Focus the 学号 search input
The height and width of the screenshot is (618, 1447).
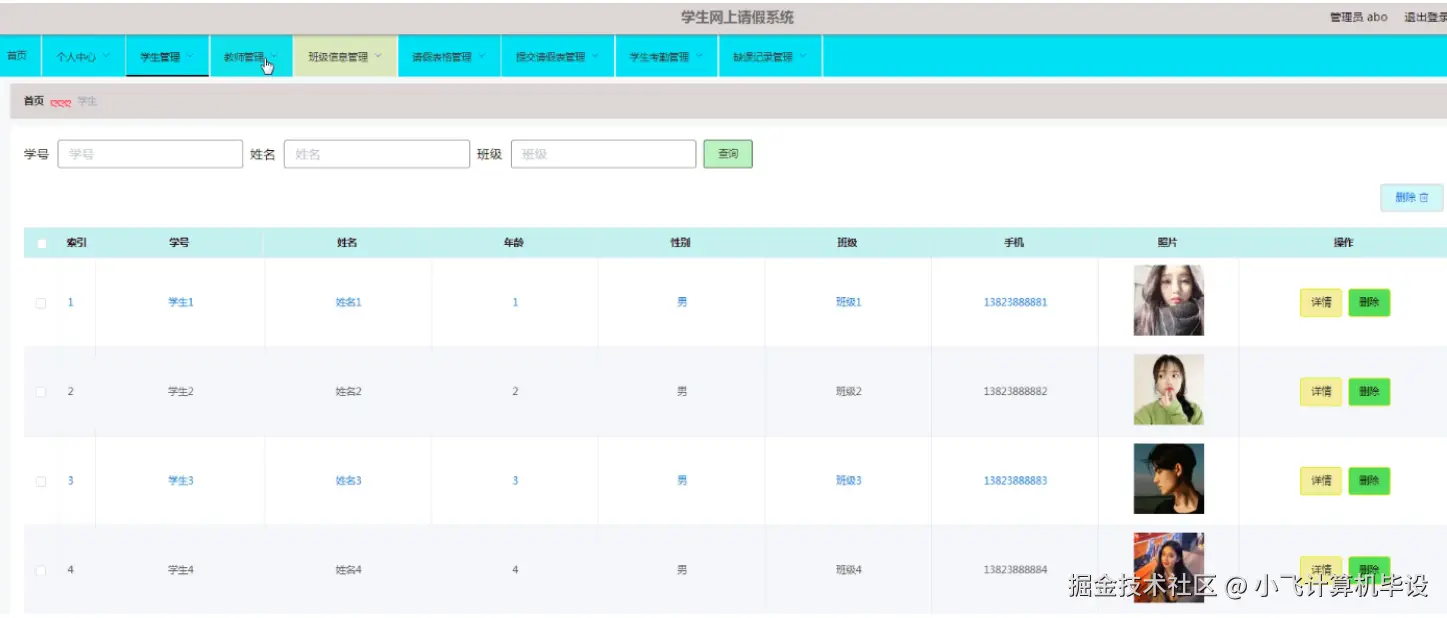pyautogui.click(x=150, y=154)
